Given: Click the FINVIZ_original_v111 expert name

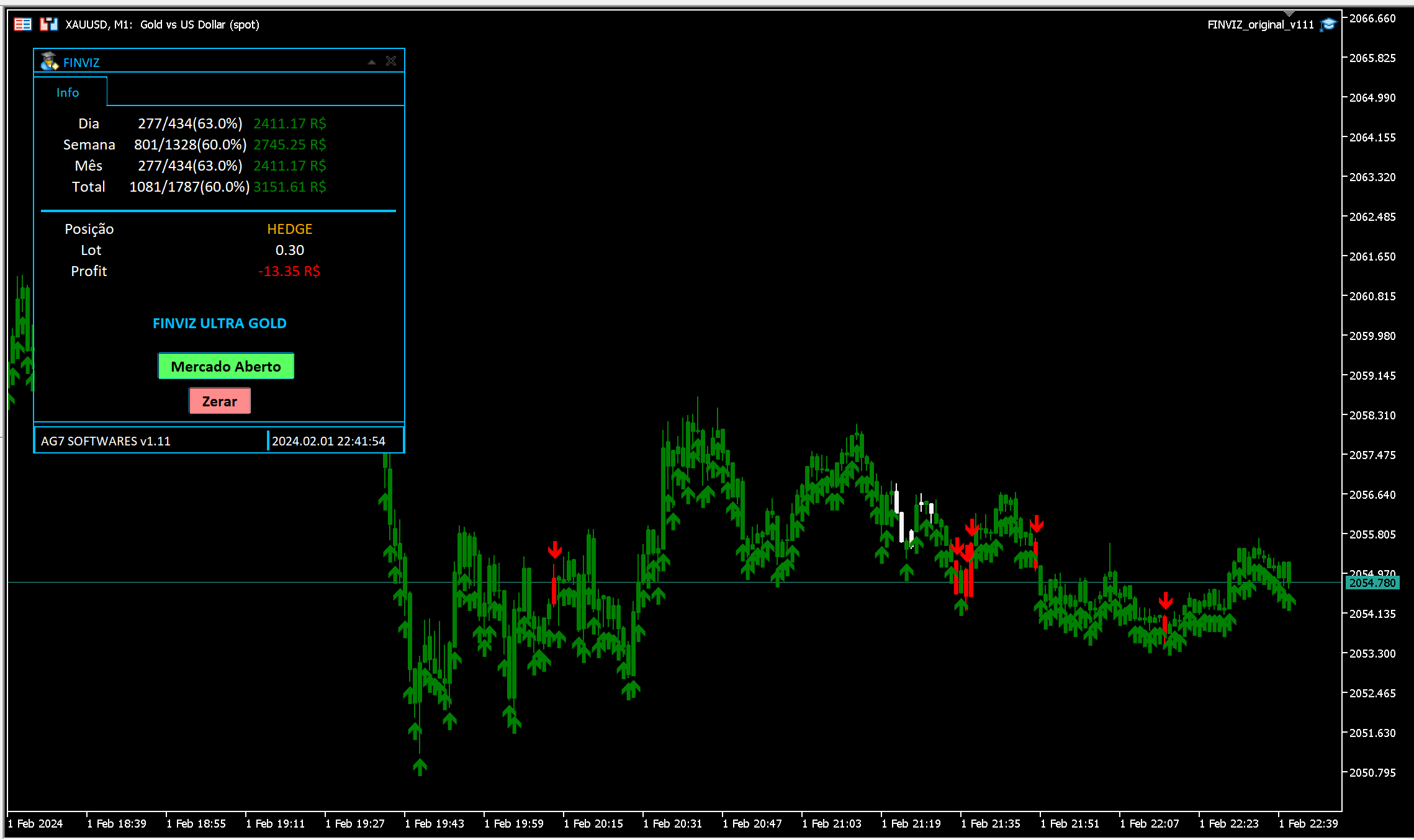Looking at the screenshot, I should tap(1261, 25).
